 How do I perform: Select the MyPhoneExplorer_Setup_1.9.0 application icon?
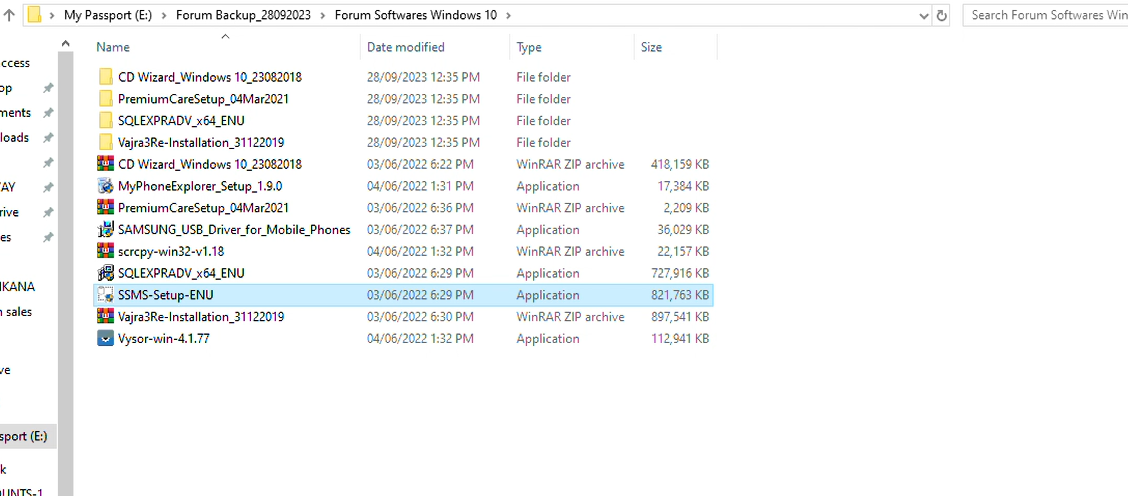[x=106, y=186]
